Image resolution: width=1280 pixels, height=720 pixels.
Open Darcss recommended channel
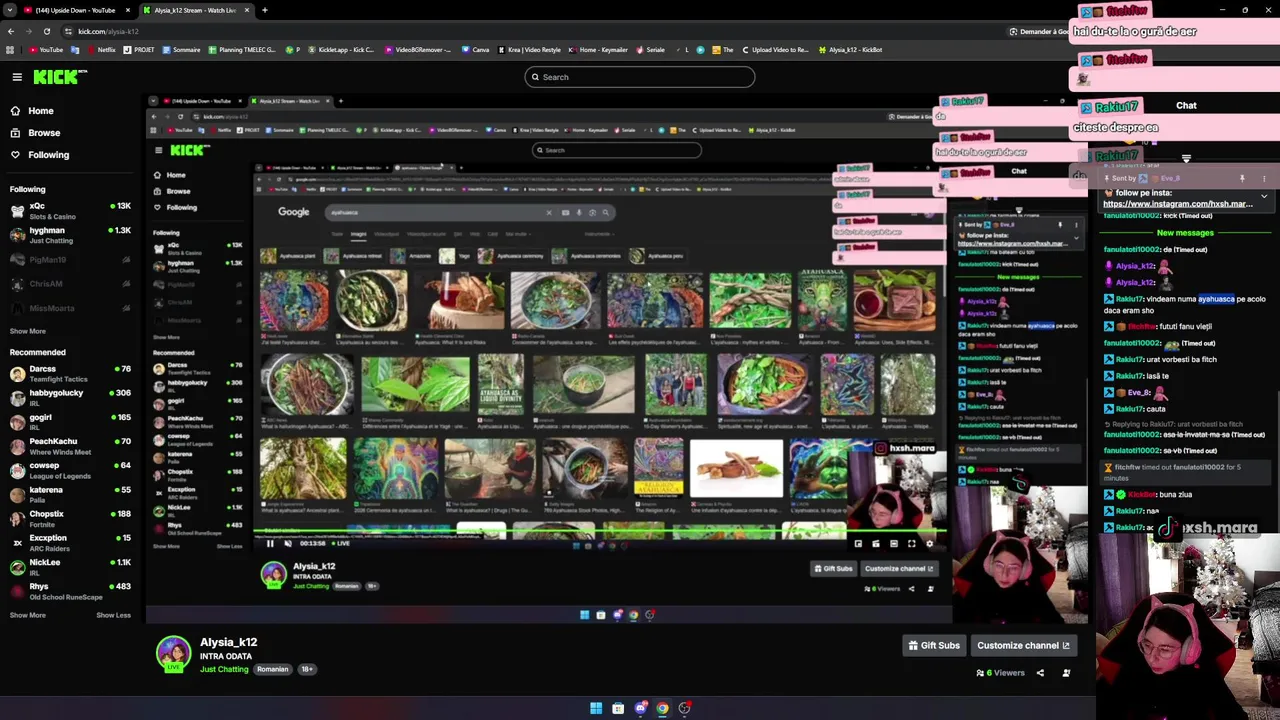coord(70,373)
